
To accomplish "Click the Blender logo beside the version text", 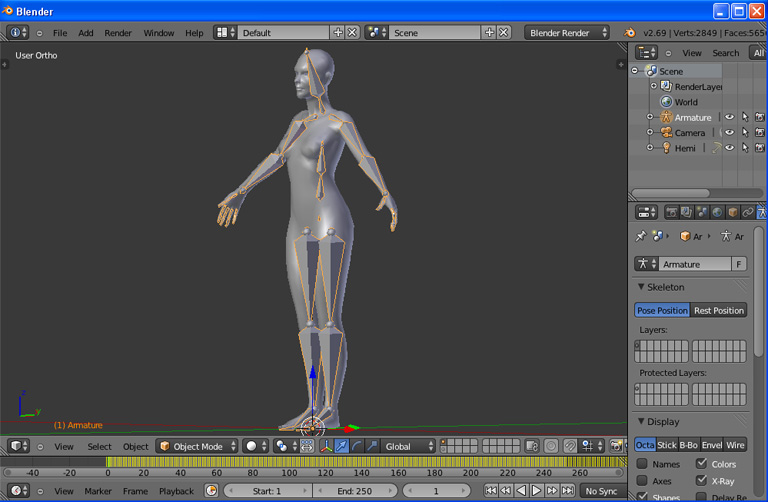I will click(x=629, y=33).
